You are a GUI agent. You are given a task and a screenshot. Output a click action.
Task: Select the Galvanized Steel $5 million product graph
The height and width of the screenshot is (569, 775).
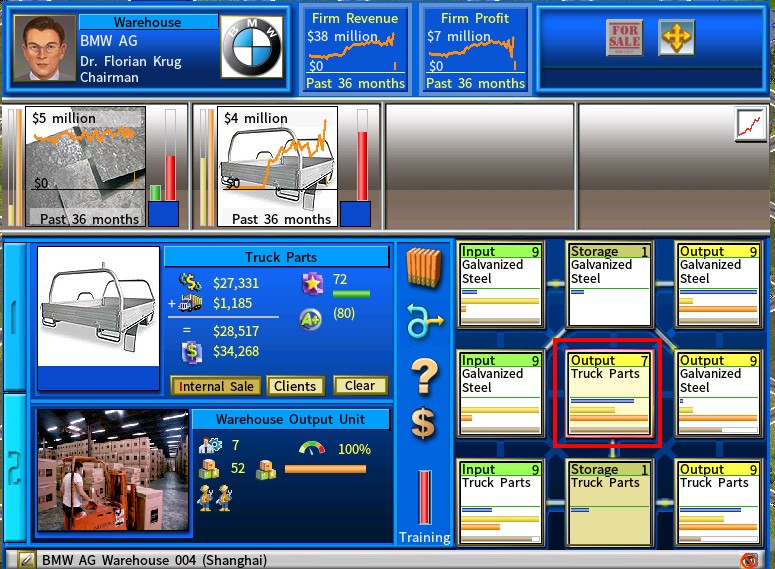86,167
